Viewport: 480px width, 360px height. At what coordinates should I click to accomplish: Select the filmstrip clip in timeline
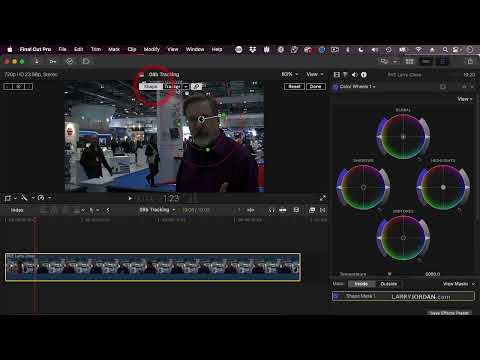pos(153,267)
